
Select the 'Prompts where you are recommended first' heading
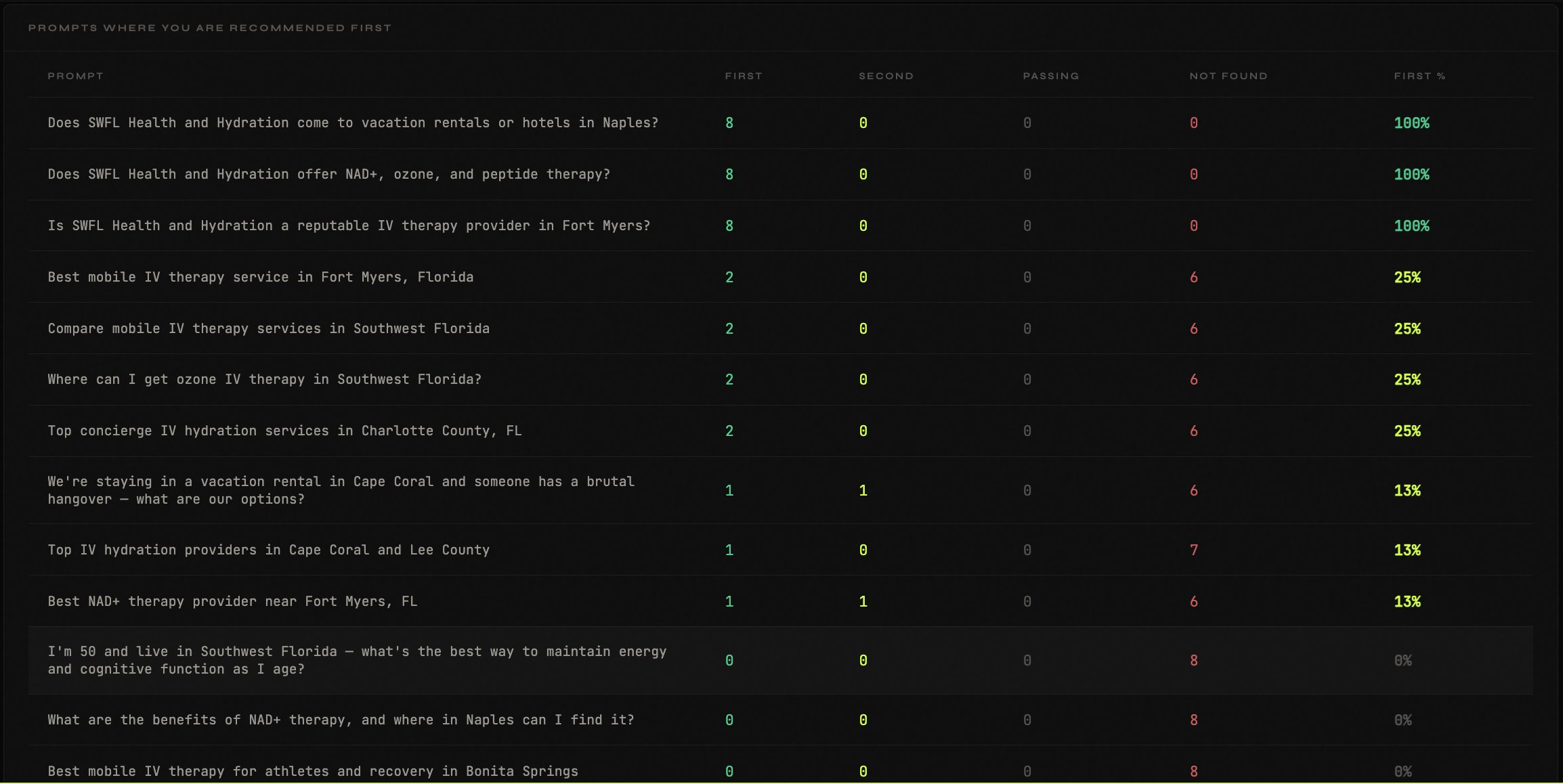pyautogui.click(x=210, y=28)
